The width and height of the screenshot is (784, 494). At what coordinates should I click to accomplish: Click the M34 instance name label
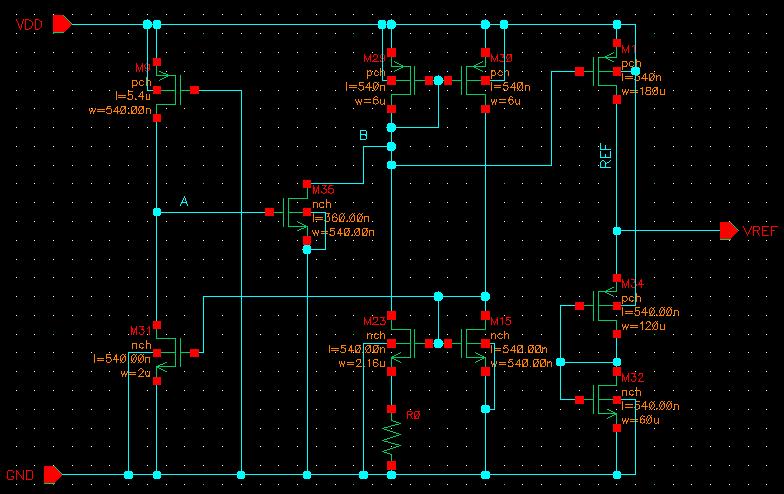point(632,284)
